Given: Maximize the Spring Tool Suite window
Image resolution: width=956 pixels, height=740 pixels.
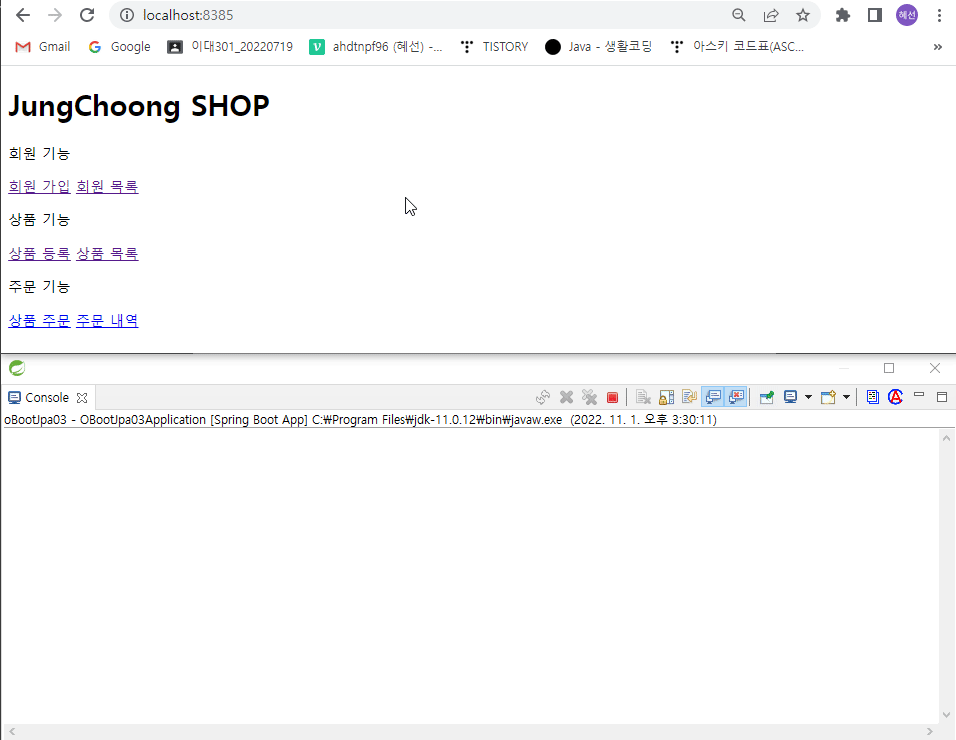Looking at the screenshot, I should (889, 368).
